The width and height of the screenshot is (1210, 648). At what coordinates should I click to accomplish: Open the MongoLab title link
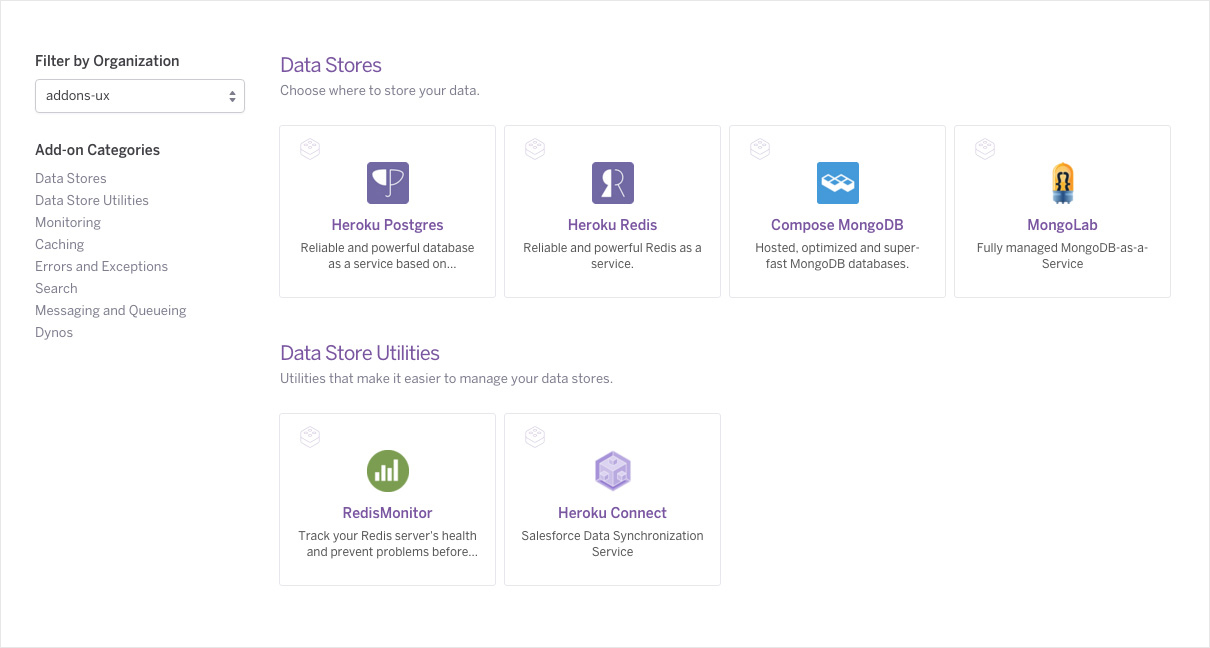tap(1063, 225)
